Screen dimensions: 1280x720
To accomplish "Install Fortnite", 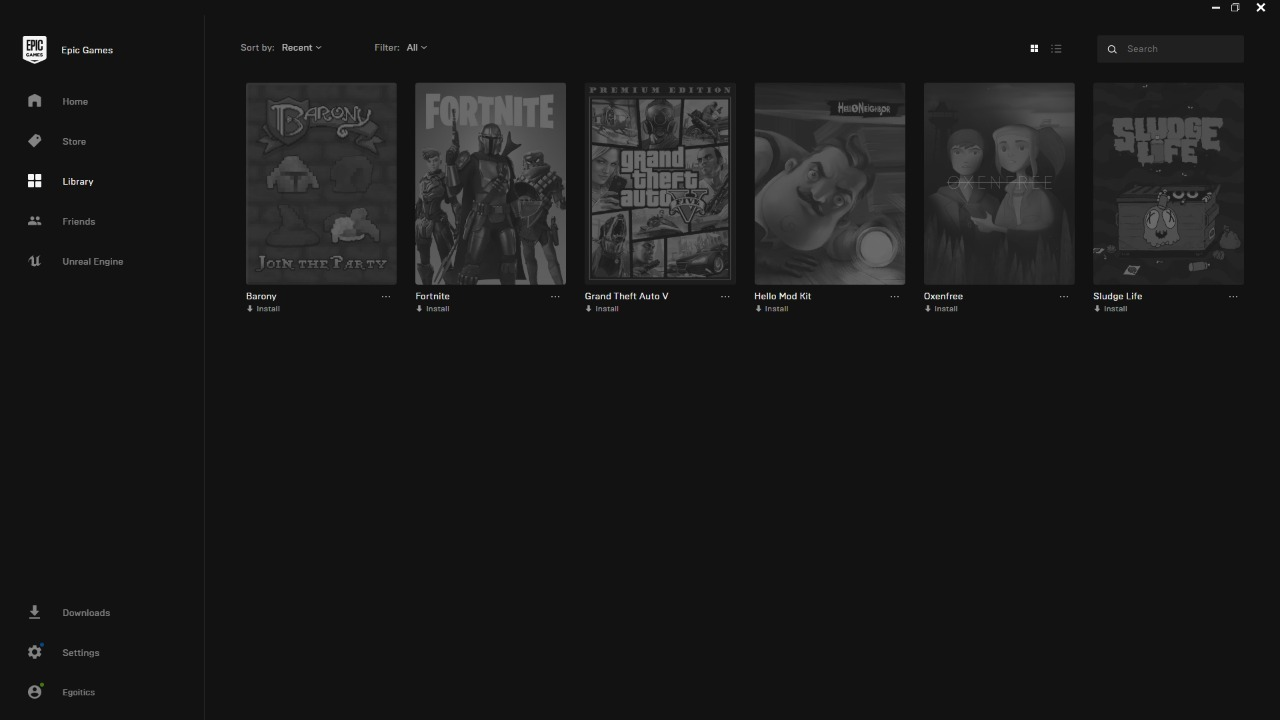I will [432, 308].
